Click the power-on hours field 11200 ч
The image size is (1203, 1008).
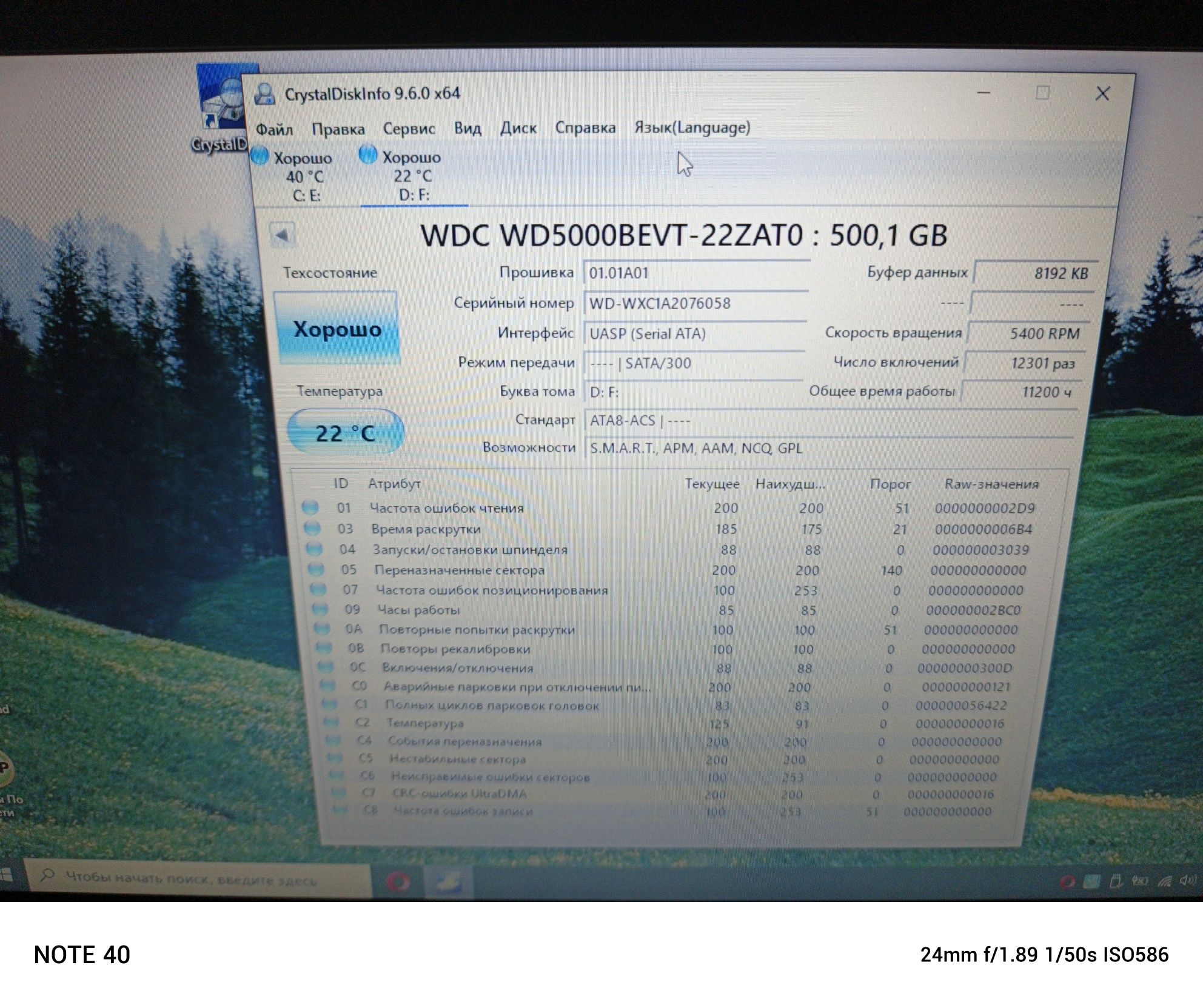1022,392
